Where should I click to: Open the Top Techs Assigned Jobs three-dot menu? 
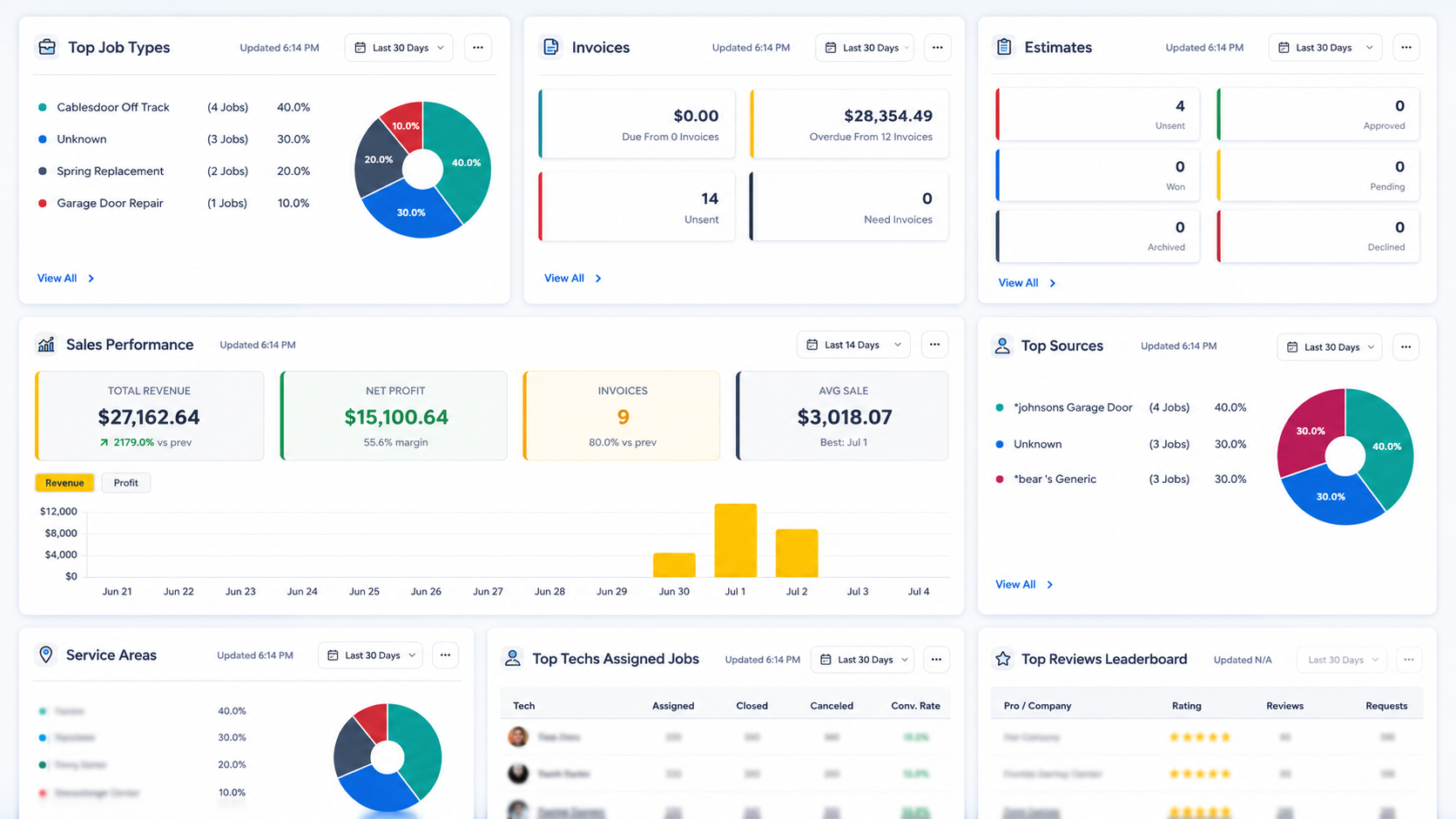point(936,660)
